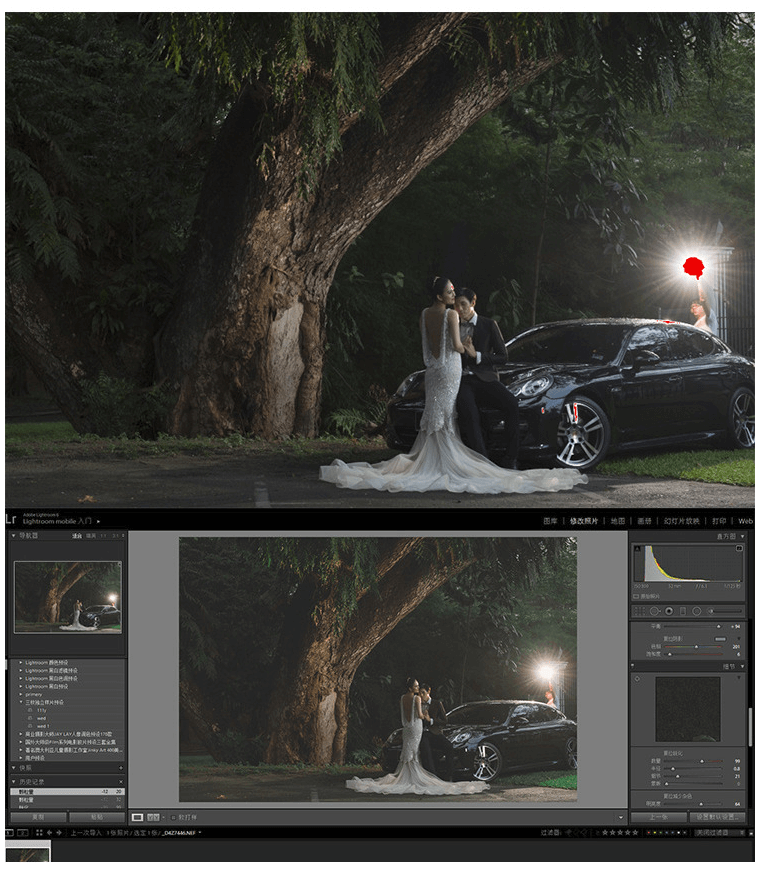Toggle original photo checkbox under histogram
The width and height of the screenshot is (760, 875).
[x=637, y=596]
